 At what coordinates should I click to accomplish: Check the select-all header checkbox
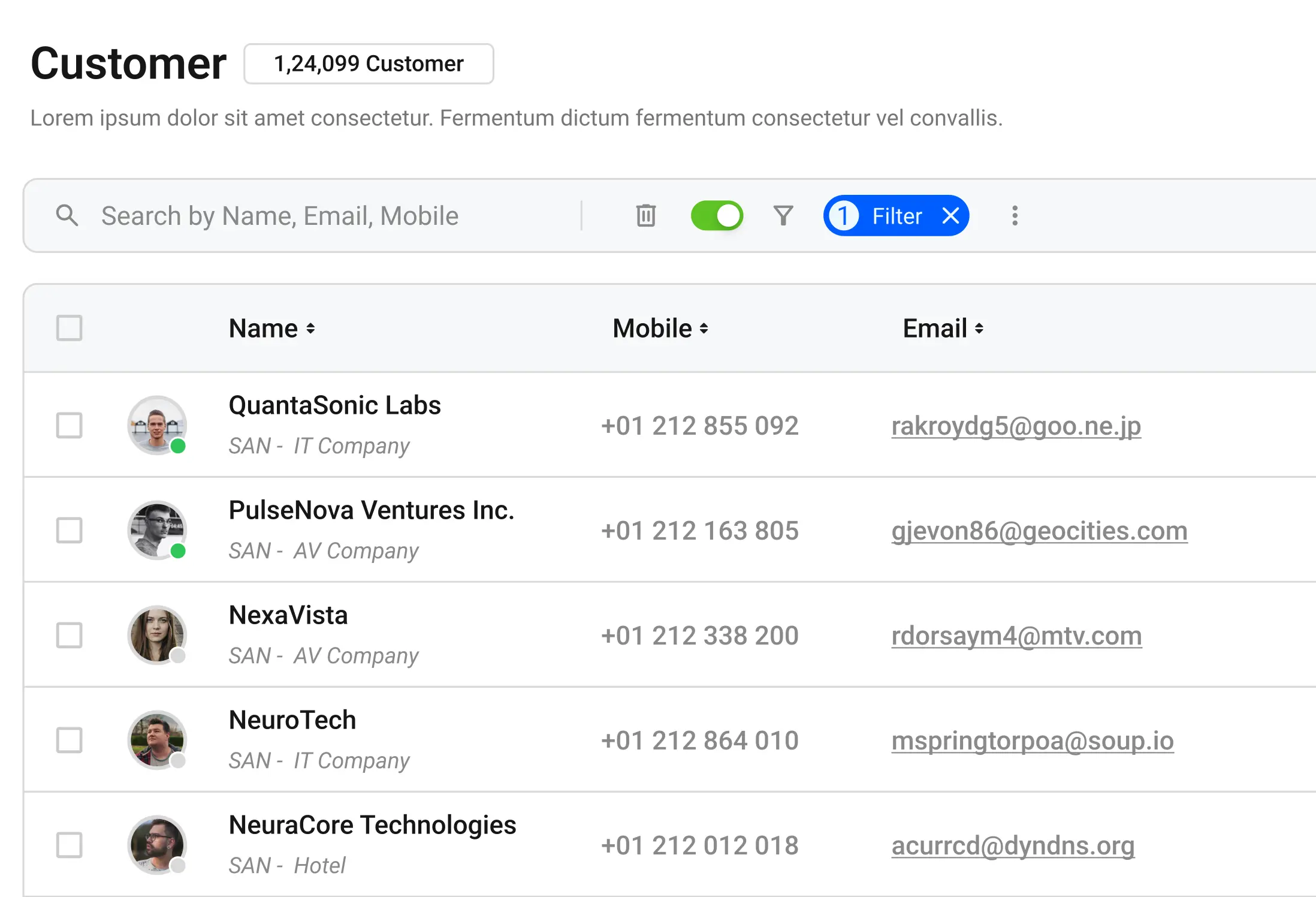coord(69,328)
